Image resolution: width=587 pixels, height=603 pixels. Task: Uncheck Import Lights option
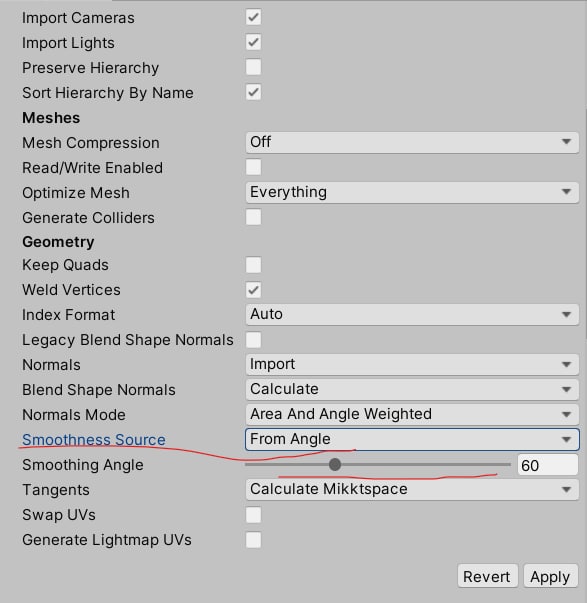click(x=253, y=42)
